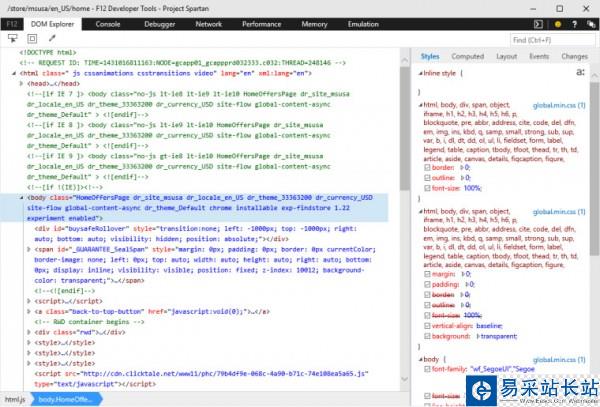The width and height of the screenshot is (600, 407).
Task: Maximize the F12 Developer Tools window
Action: (559, 8)
